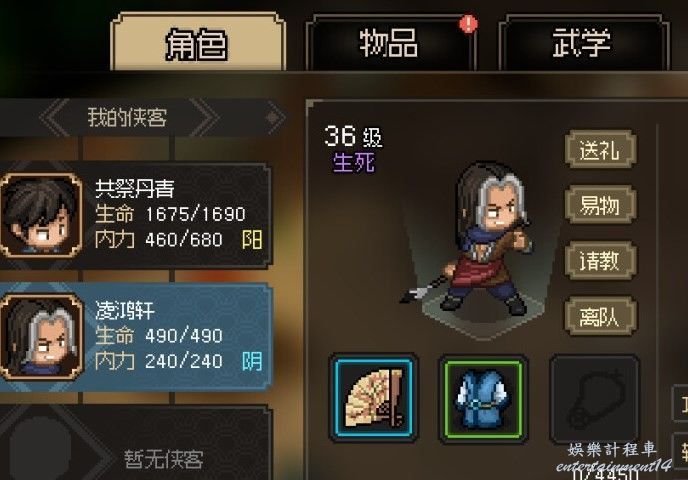This screenshot has height=480, width=688.
Task: Click the 阴 attribute indicator
Action: [252, 361]
